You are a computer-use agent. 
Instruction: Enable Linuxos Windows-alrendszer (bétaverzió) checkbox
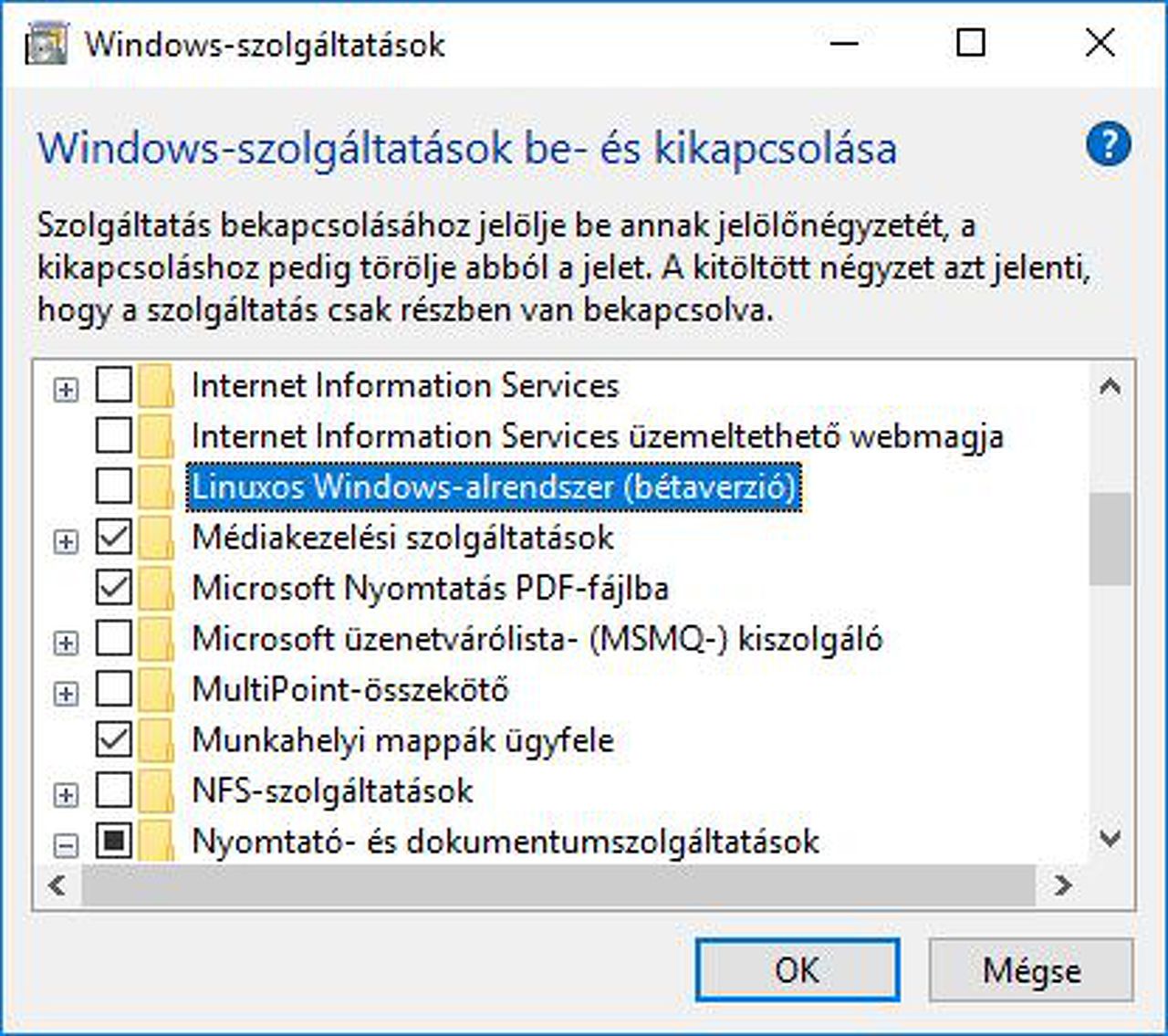pyautogui.click(x=114, y=487)
